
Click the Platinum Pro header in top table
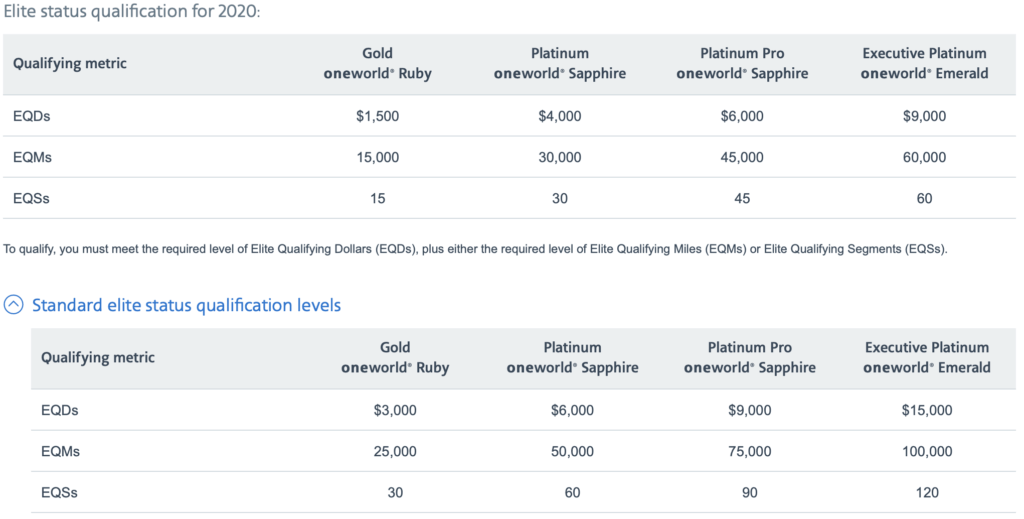[742, 63]
